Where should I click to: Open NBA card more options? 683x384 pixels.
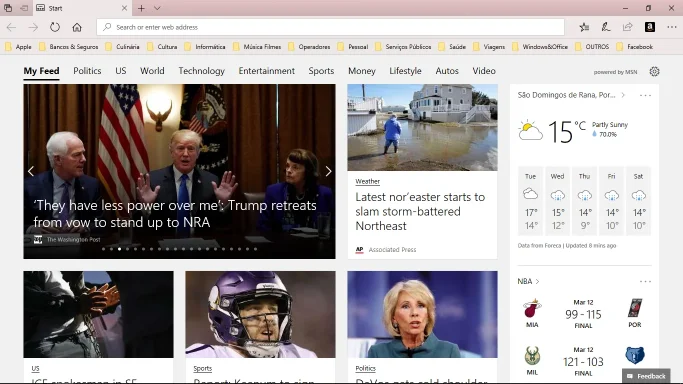coord(645,281)
